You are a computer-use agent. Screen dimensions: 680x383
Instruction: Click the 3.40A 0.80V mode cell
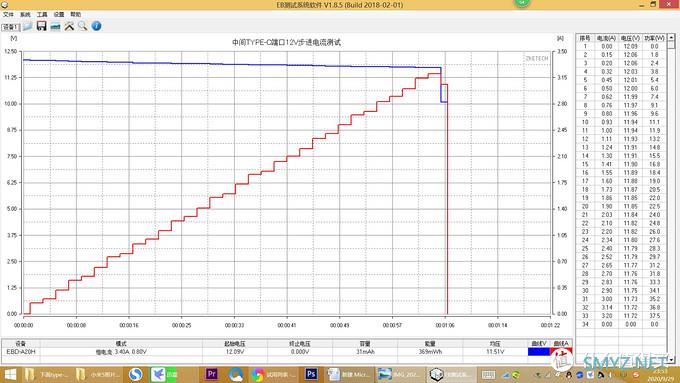click(x=121, y=352)
